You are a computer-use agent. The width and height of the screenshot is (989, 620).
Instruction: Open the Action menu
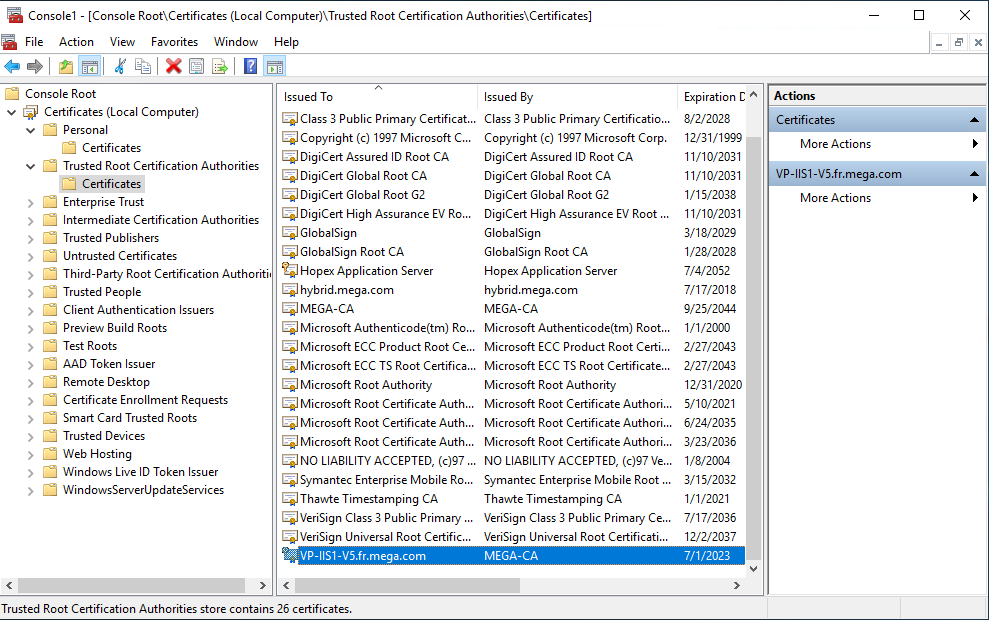[x=76, y=42]
